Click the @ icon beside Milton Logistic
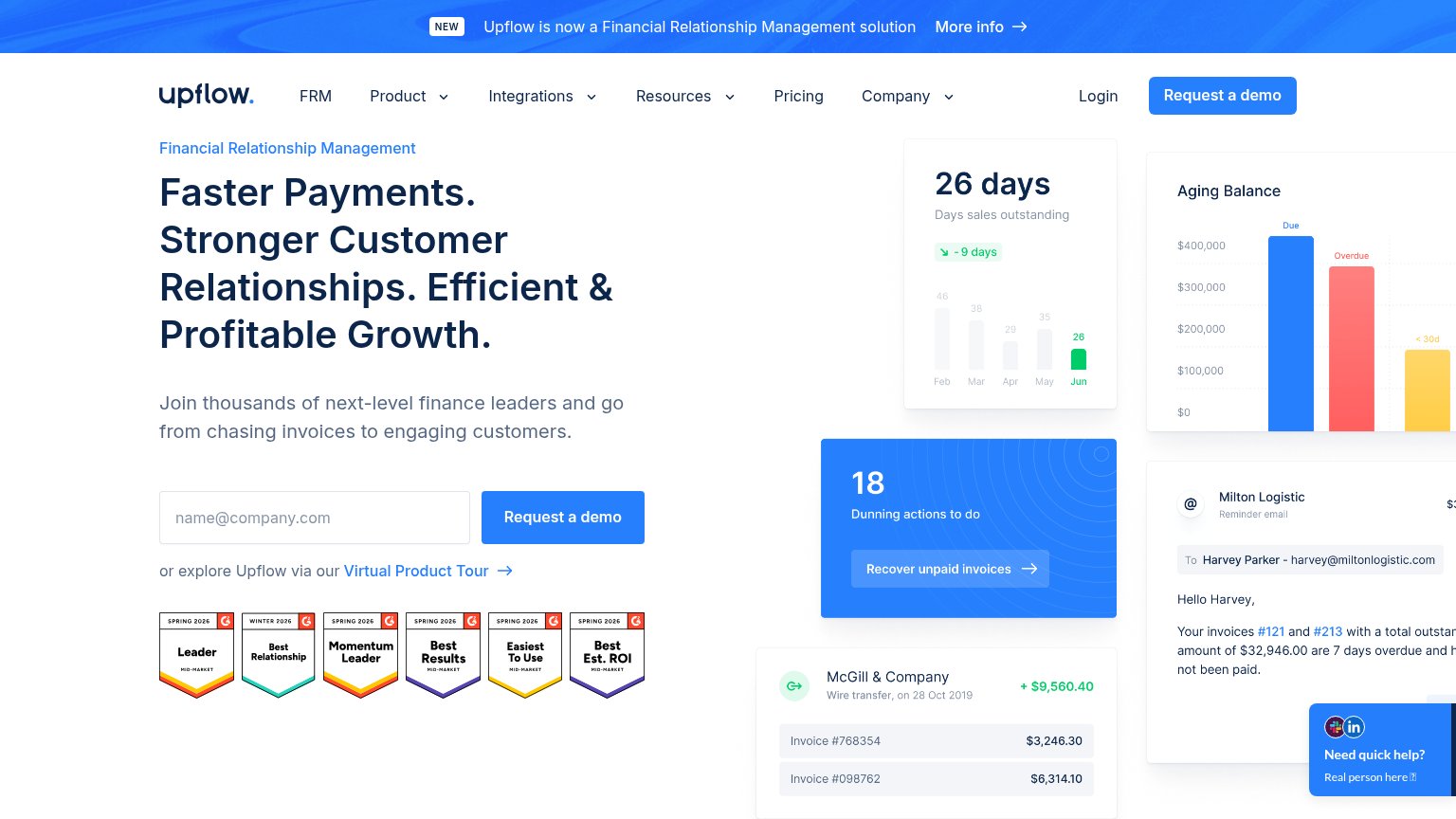This screenshot has width=1456, height=819. (x=1191, y=503)
